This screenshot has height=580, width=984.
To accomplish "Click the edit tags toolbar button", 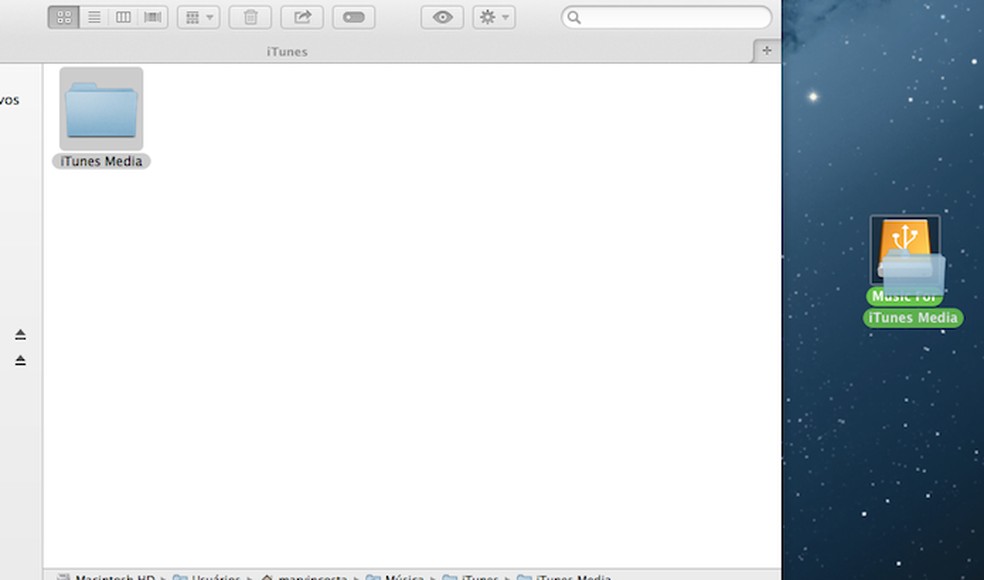I will pos(354,18).
